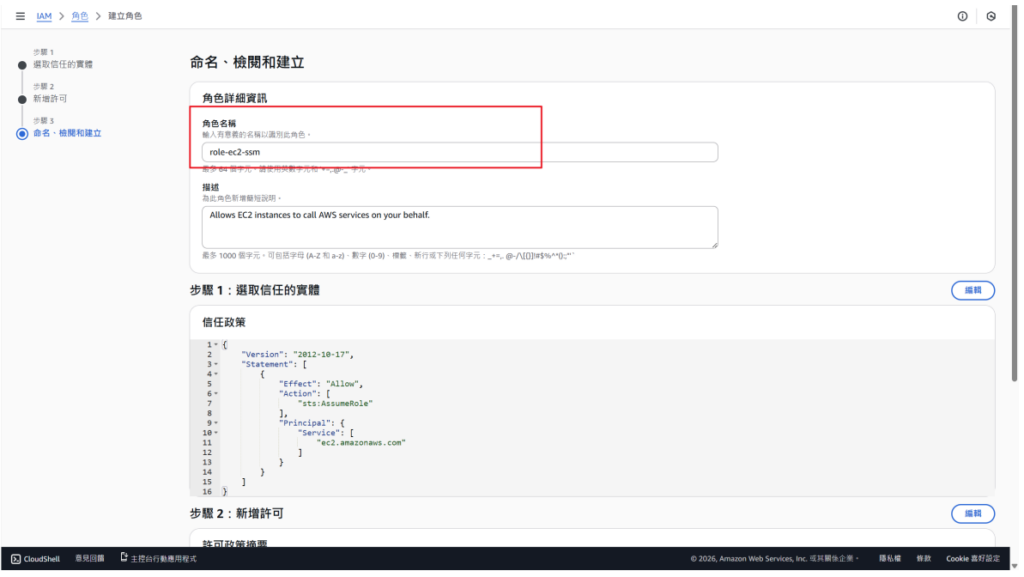Screen dimensions: 1024x577
Task: Navigate to 角色 breadcrumb link
Action: (x=79, y=16)
